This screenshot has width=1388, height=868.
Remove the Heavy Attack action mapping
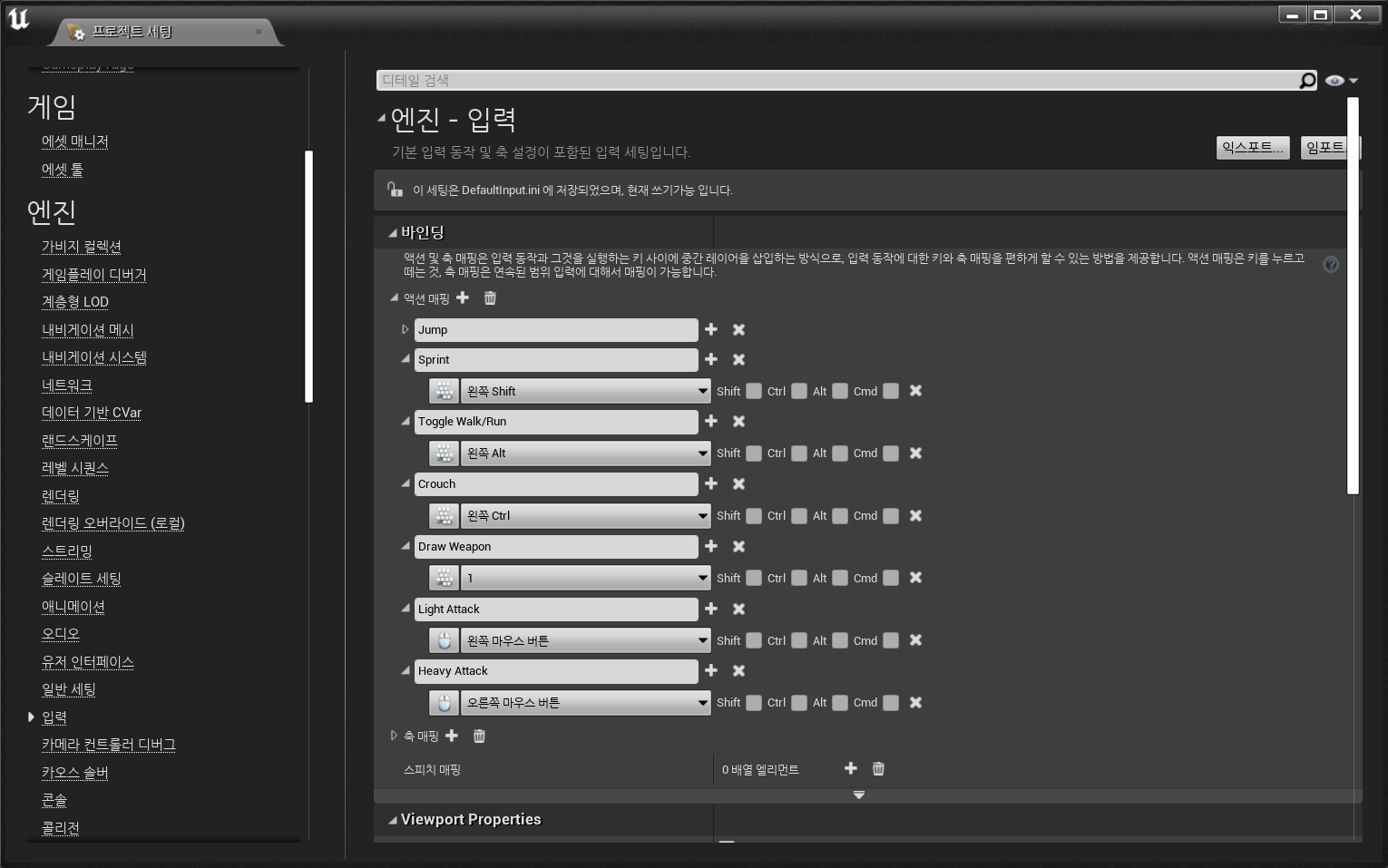pyautogui.click(x=738, y=671)
